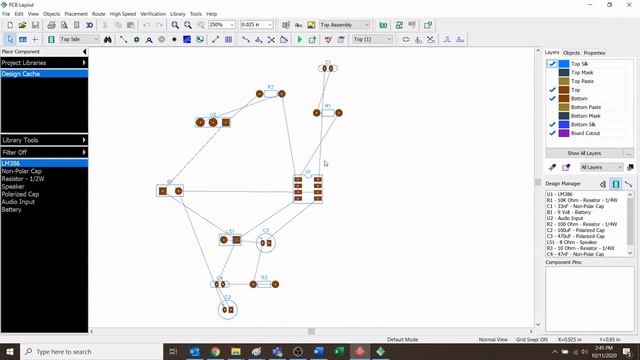Enable the Bottom Mask layer visibility
Viewport: 640px width, 360px height.
[x=552, y=116]
